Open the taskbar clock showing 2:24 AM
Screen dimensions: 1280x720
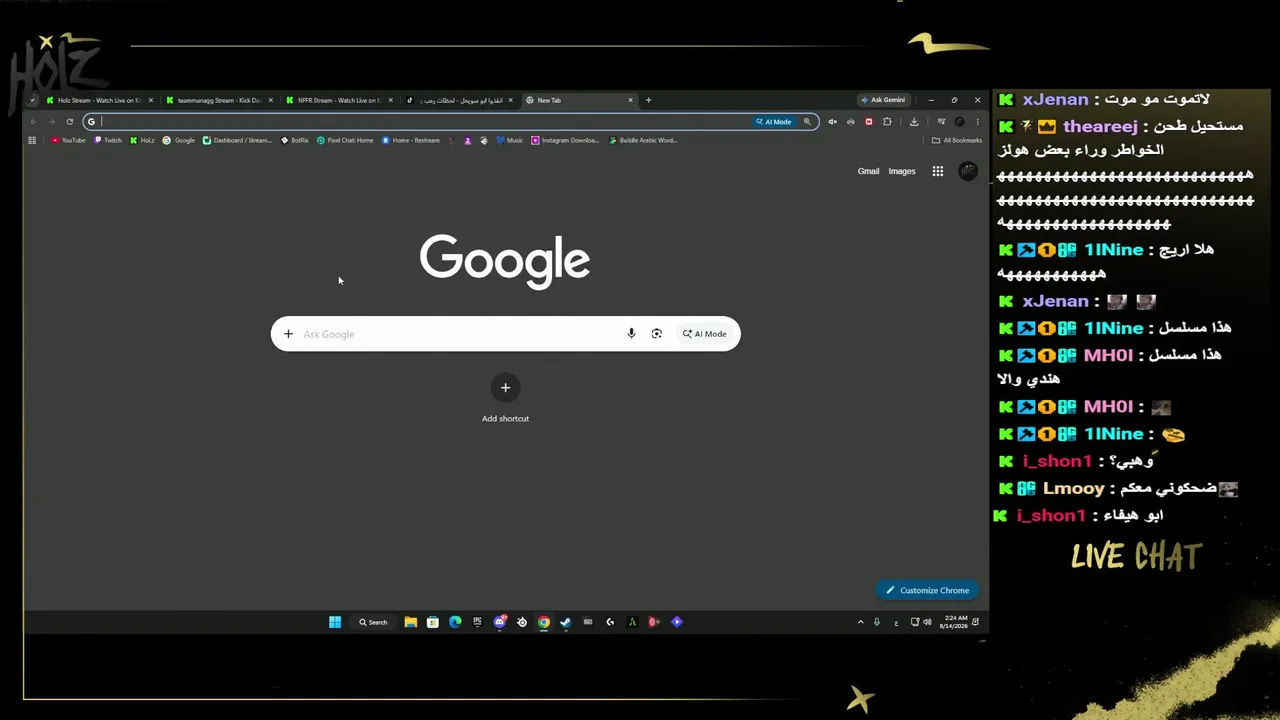955,622
